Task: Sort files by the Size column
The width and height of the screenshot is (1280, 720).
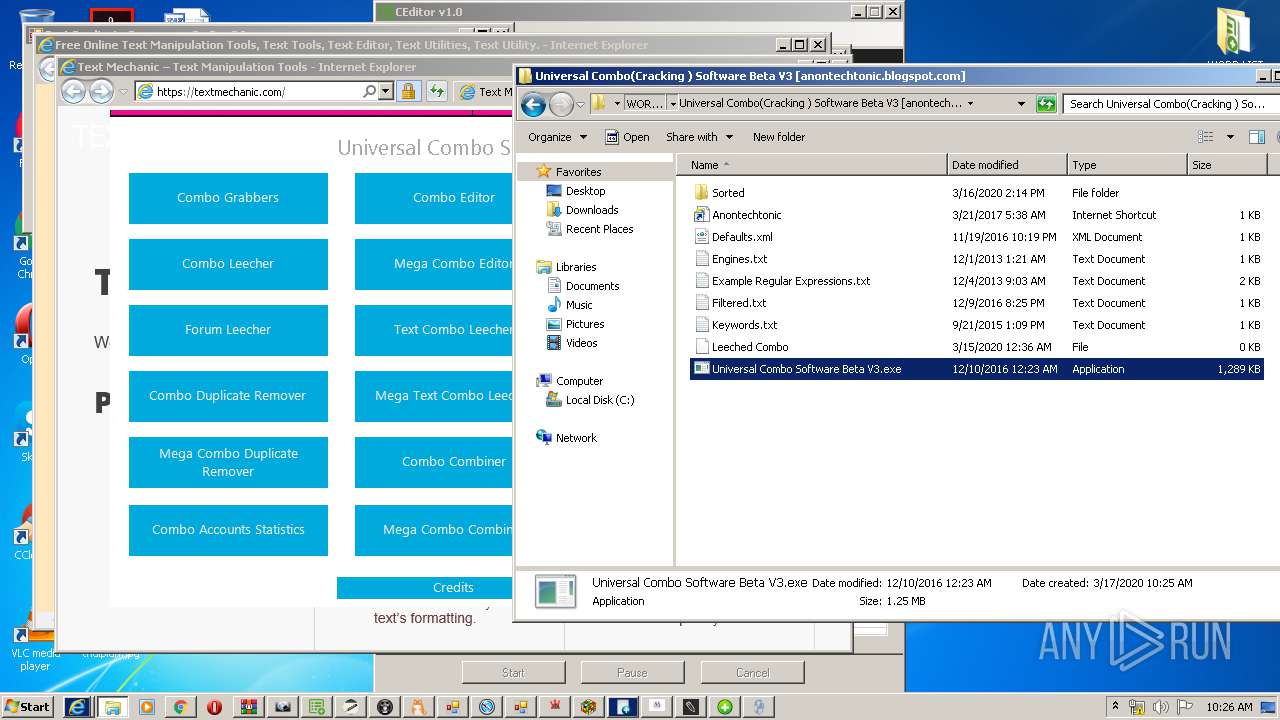Action: click(1227, 165)
